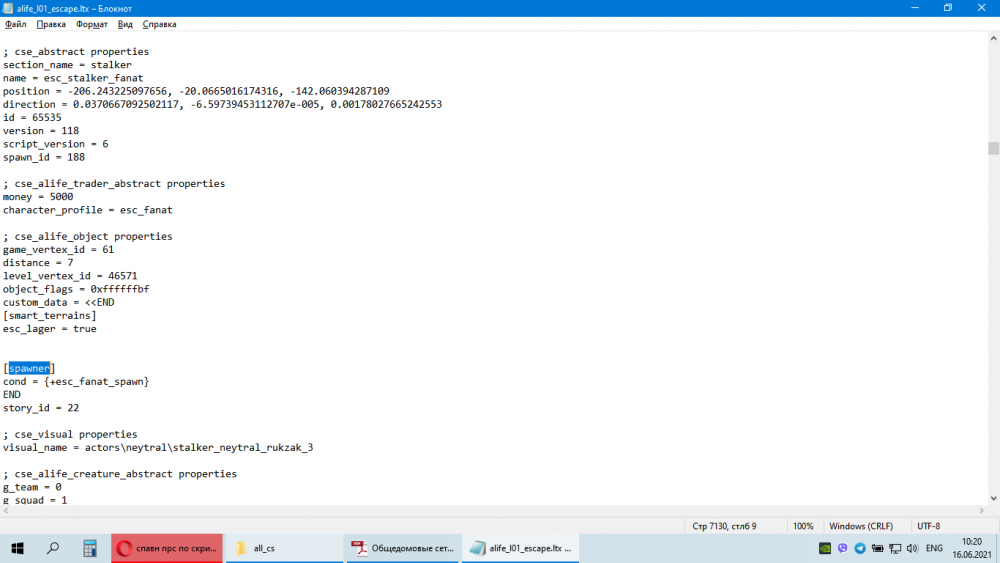The height and width of the screenshot is (563, 1000).
Task: Click the vertical scrollbar thumb
Action: (x=993, y=148)
